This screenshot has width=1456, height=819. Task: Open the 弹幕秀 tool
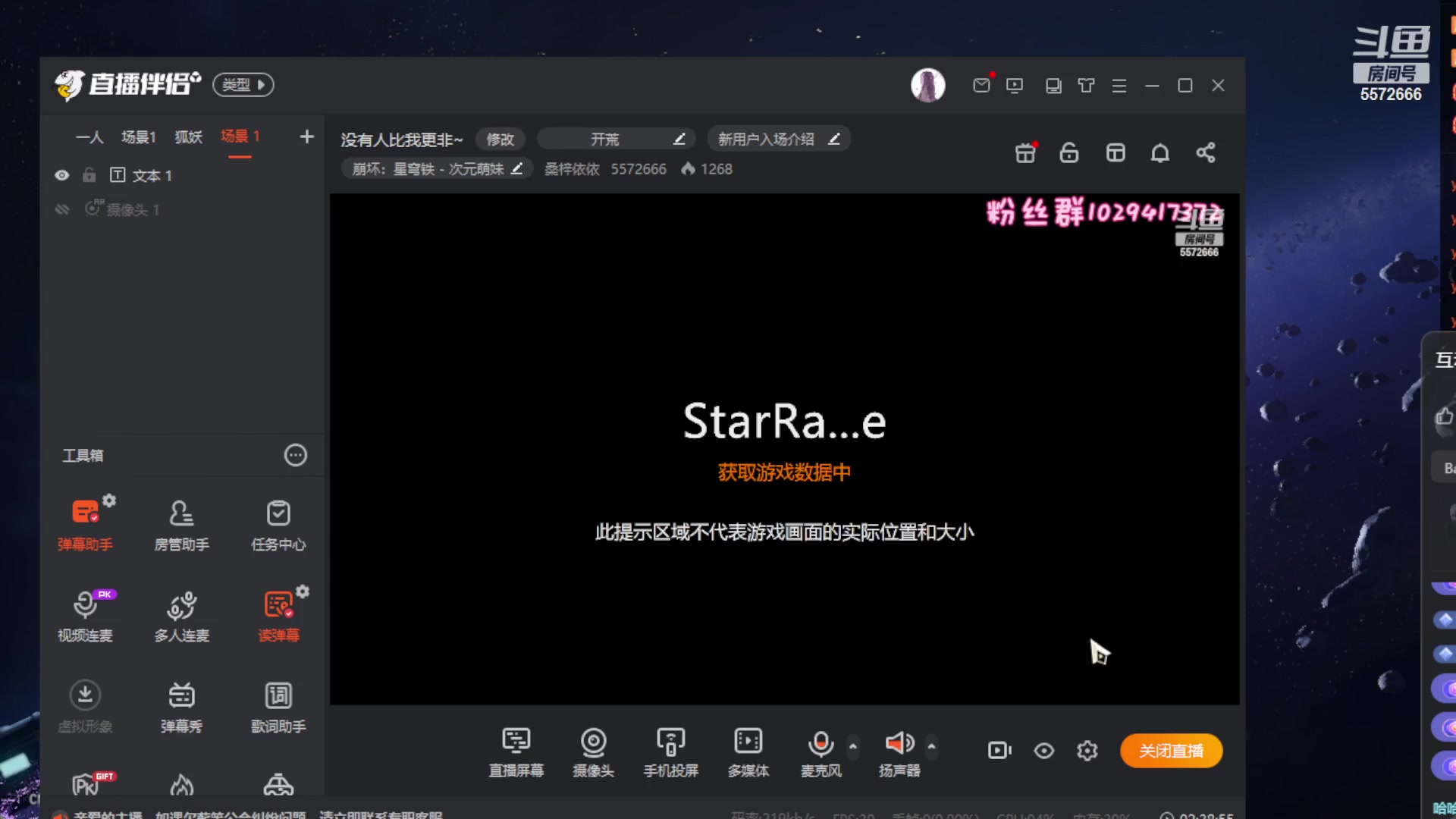point(181,707)
